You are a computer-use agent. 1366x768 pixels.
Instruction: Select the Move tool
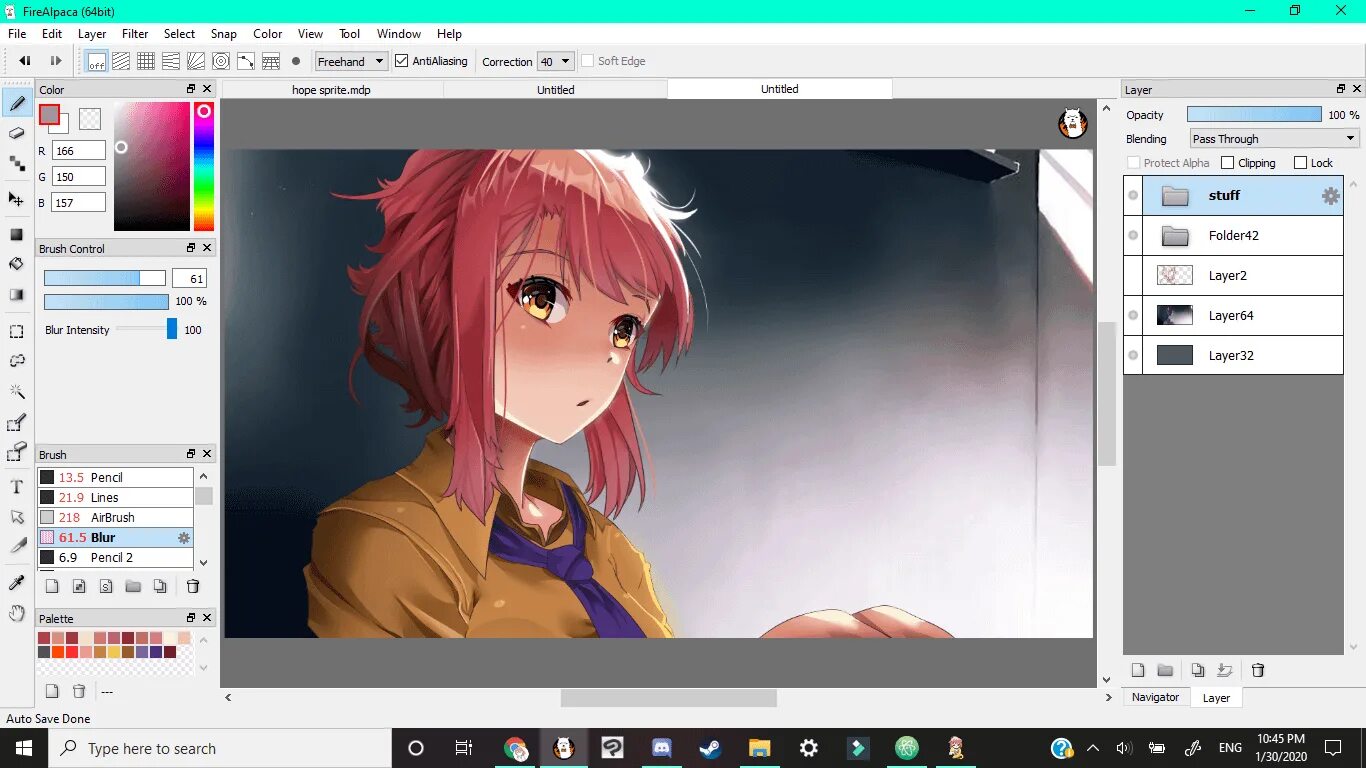coord(17,199)
